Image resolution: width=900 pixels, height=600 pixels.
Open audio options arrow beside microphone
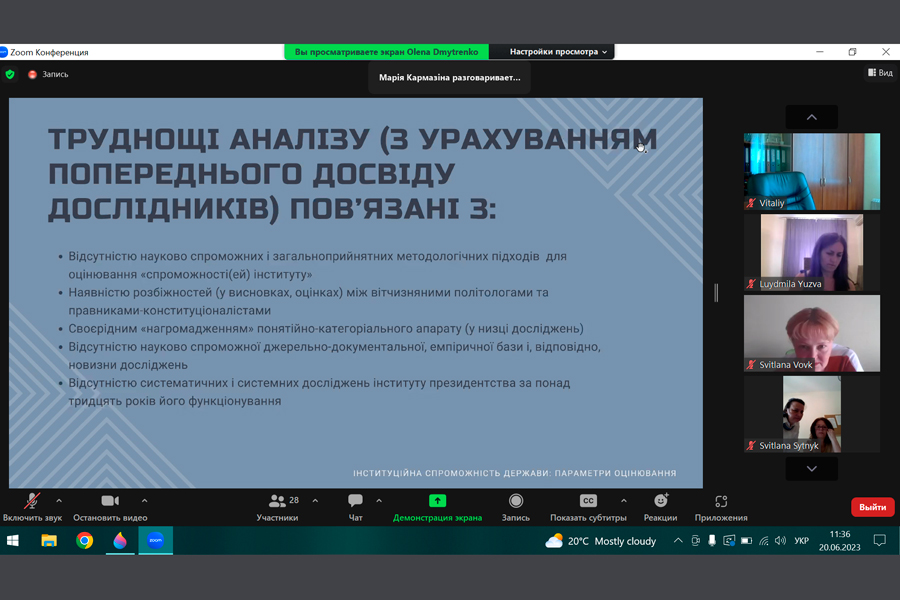pos(59,501)
